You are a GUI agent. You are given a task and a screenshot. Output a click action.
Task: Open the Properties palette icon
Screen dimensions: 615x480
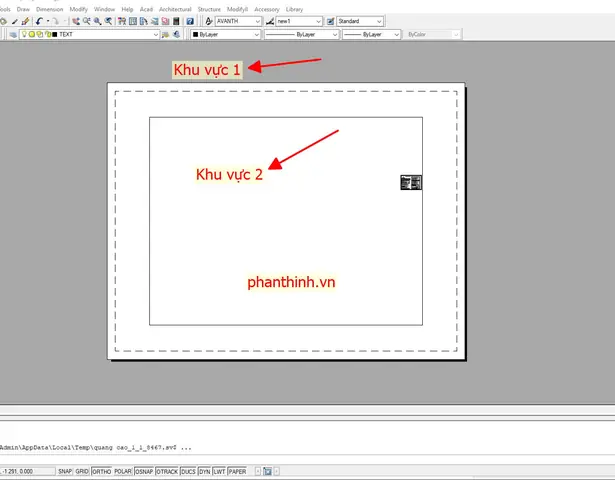(122, 21)
